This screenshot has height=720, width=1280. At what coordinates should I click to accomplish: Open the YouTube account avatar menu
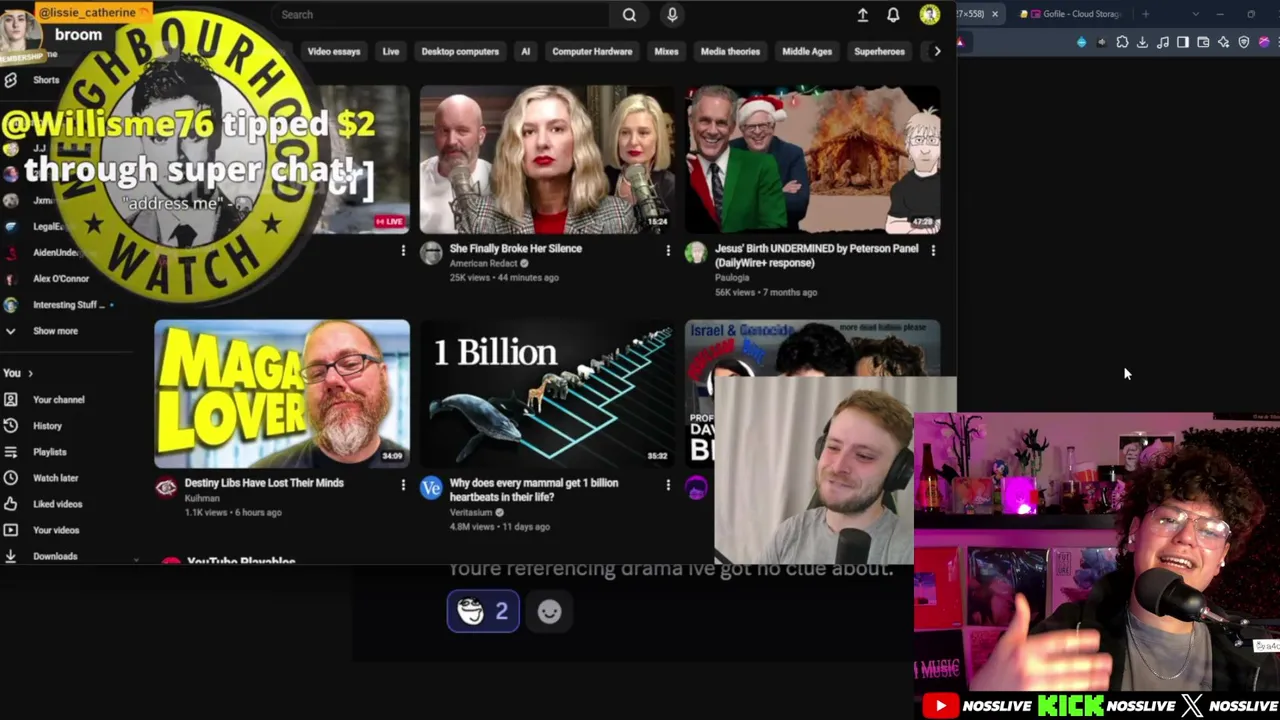[x=930, y=14]
